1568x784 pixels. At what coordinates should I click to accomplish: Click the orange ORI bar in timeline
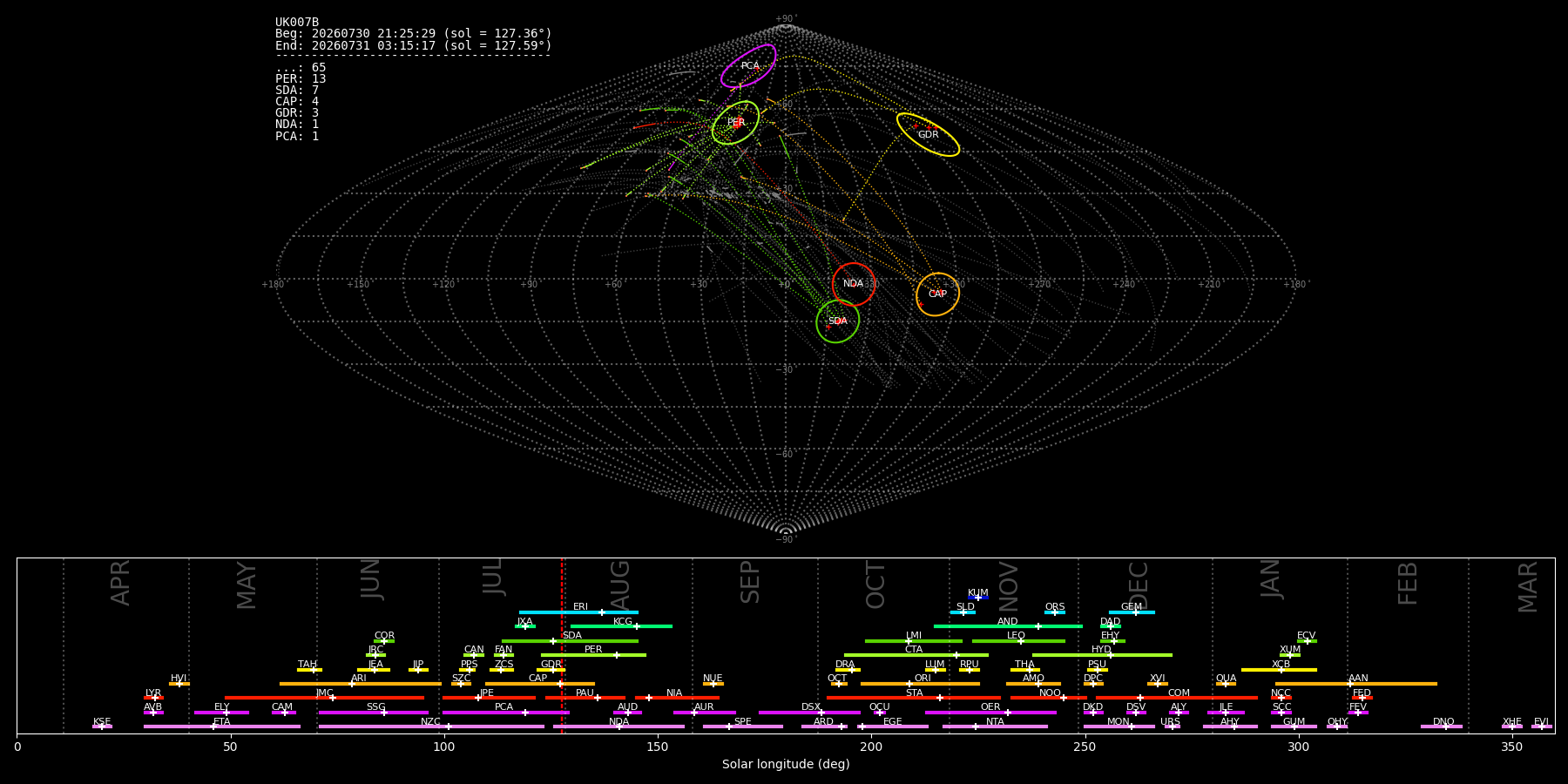tap(920, 684)
